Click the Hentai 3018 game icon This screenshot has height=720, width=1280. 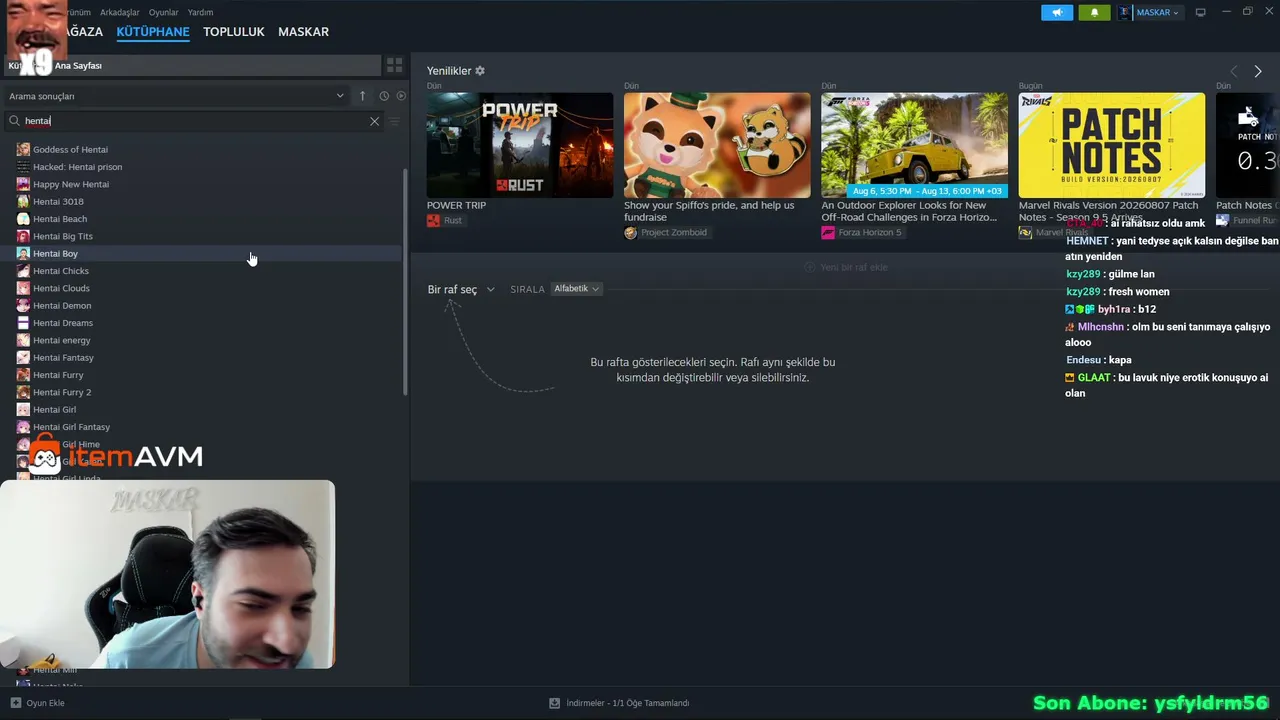[23, 202]
